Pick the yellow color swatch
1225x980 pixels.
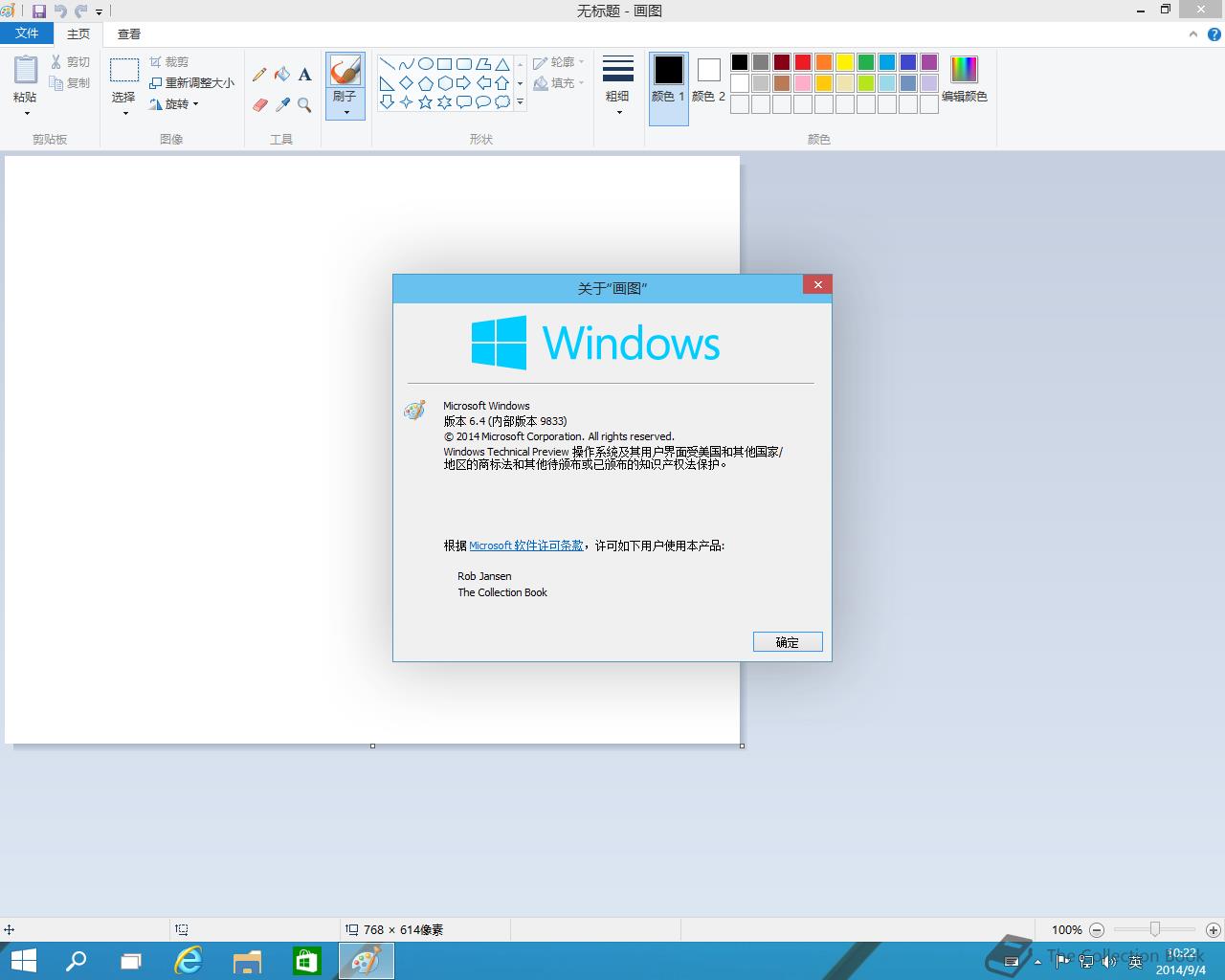point(845,62)
